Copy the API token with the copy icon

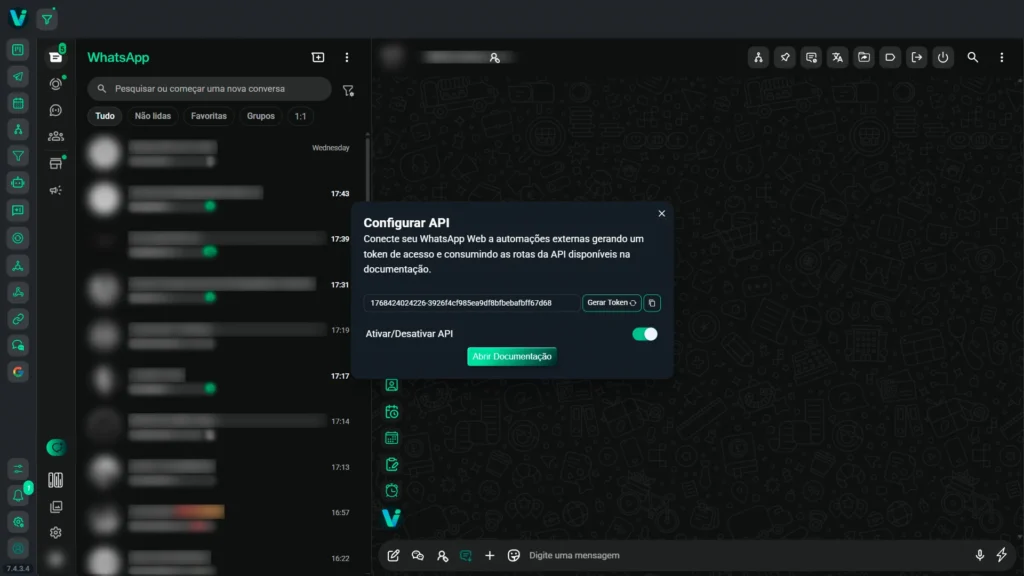point(652,303)
